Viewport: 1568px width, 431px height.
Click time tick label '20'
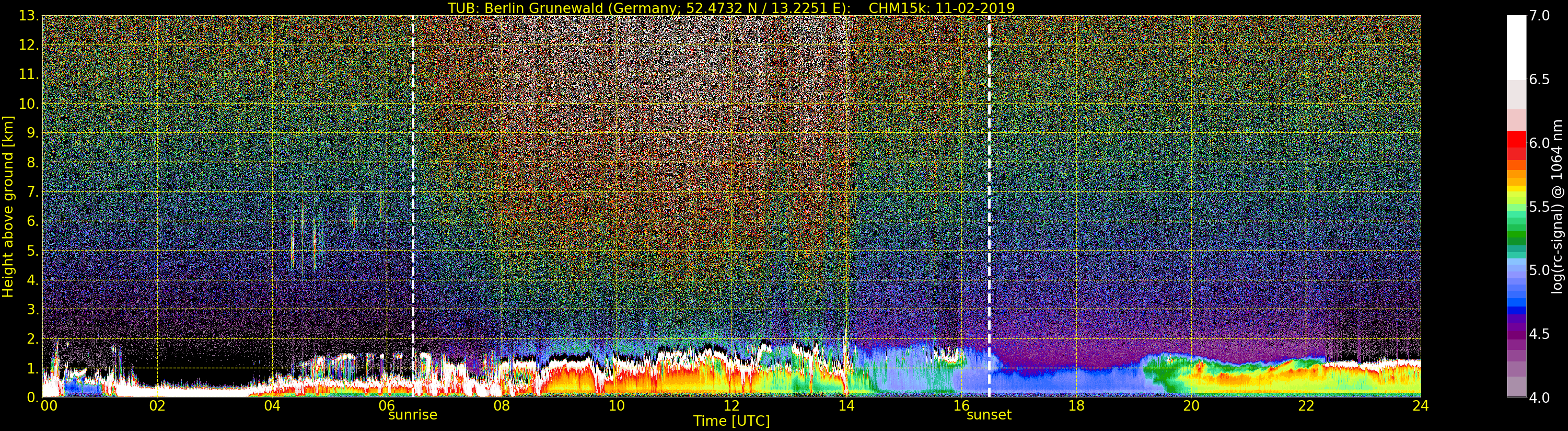coord(1191,405)
